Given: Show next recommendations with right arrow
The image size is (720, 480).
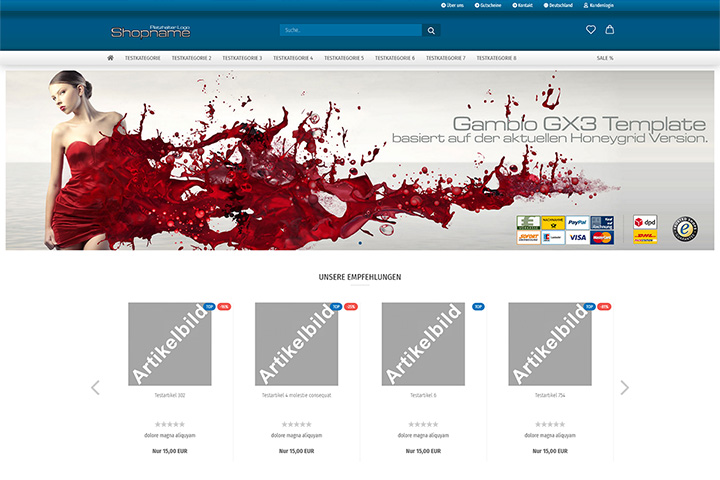Looking at the screenshot, I should (624, 388).
